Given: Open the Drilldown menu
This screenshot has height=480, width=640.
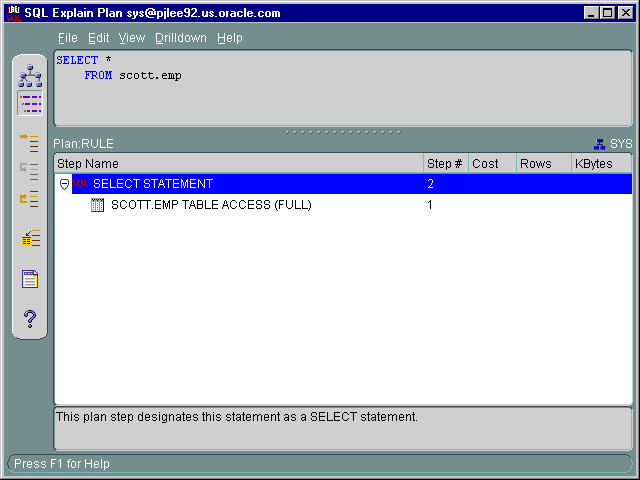Looking at the screenshot, I should [x=180, y=38].
